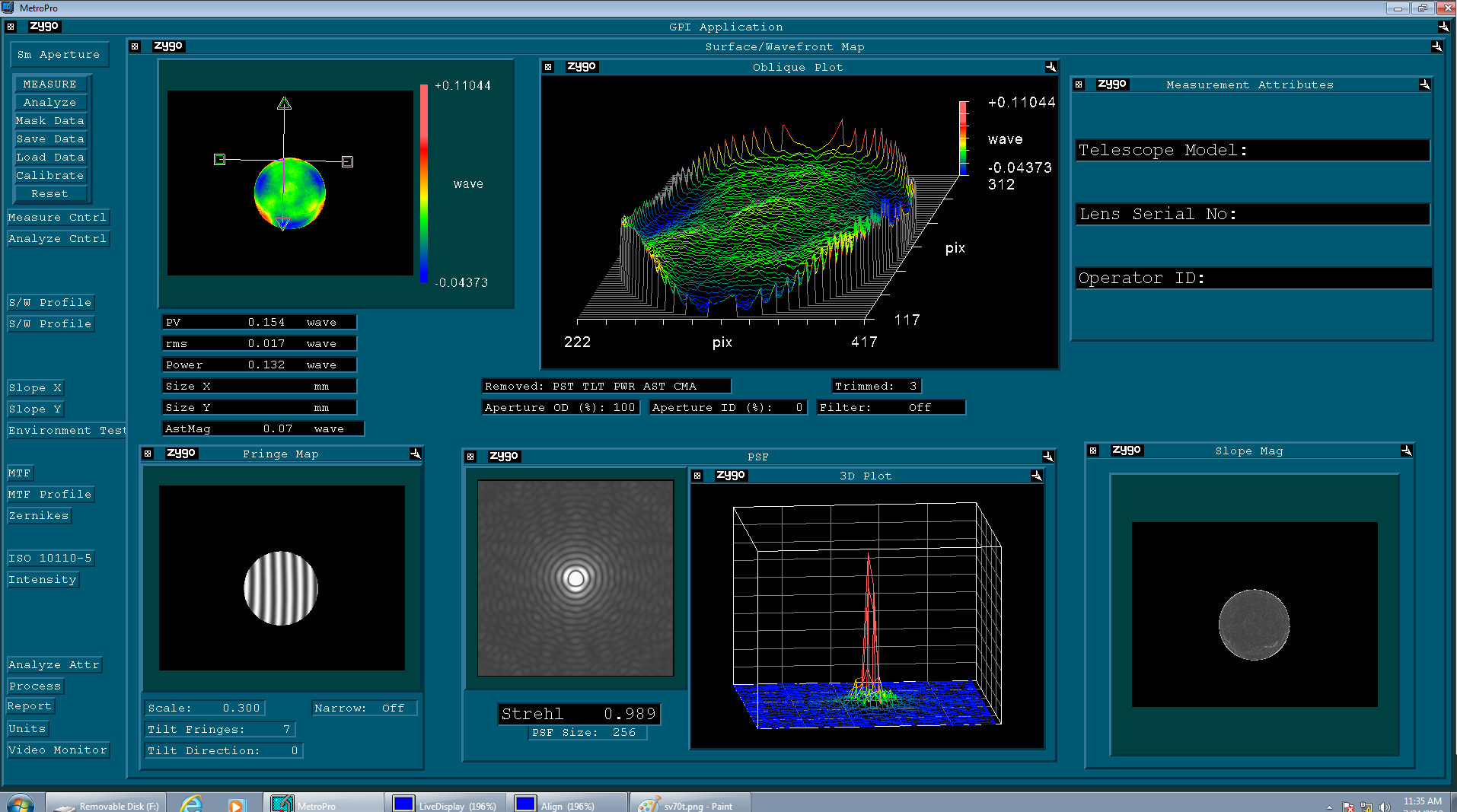
Task: Toggle the Filter: Off setting
Action: (891, 407)
